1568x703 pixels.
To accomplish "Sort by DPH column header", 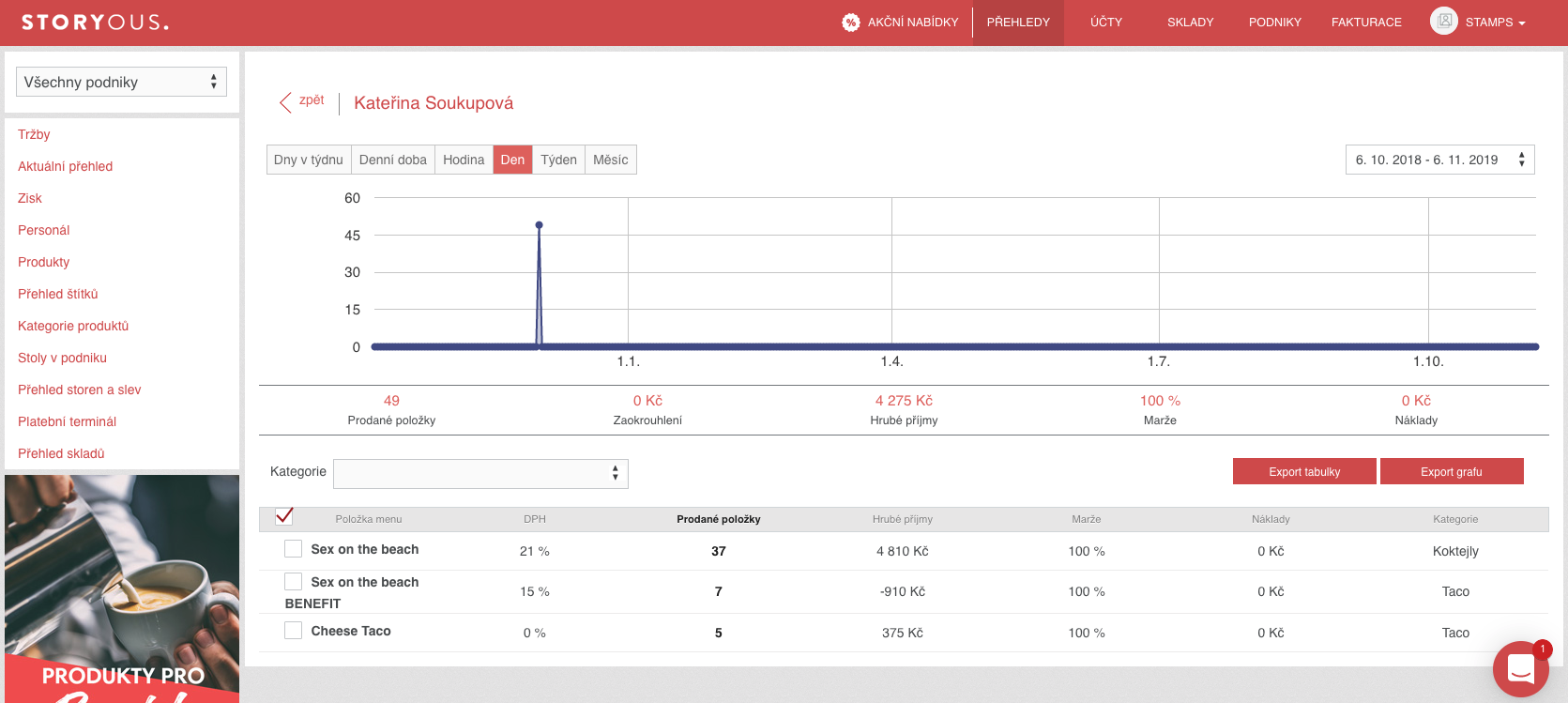I will tap(535, 519).
